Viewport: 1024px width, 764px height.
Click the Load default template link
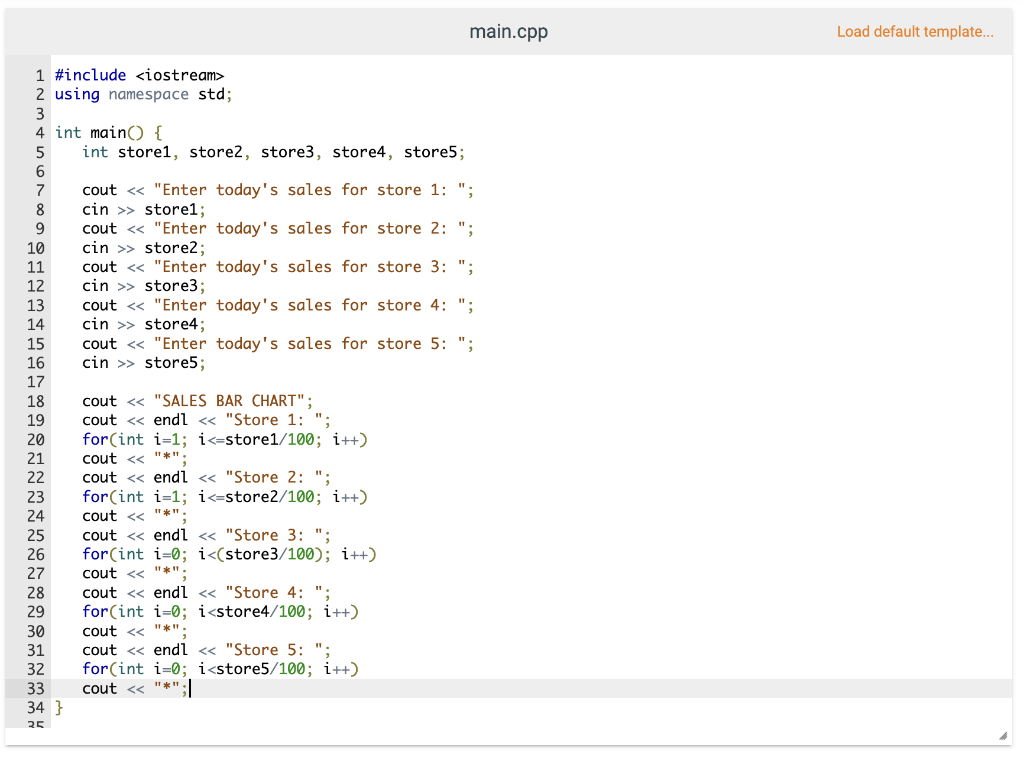point(915,31)
